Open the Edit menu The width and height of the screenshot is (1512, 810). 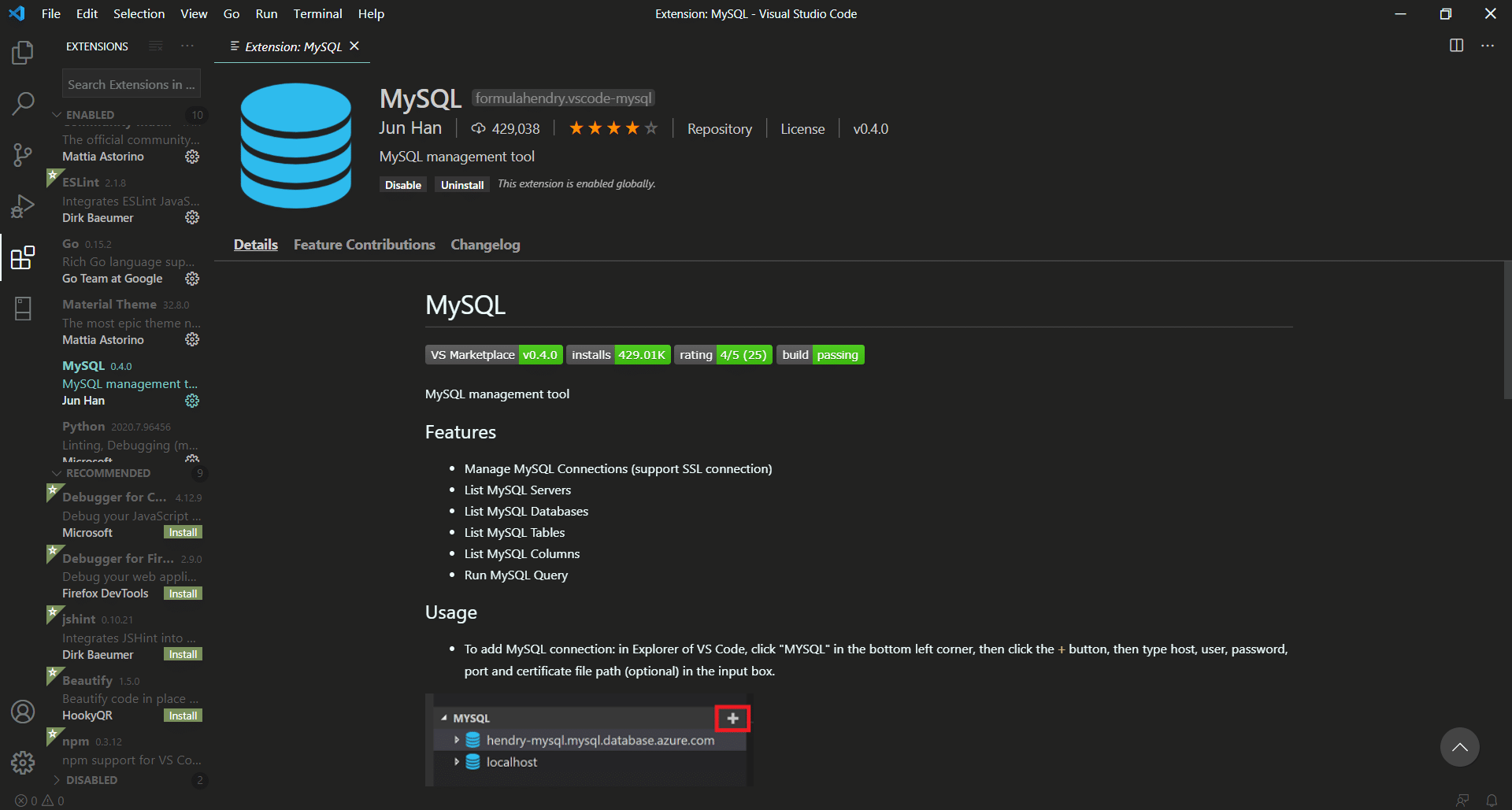pos(87,13)
